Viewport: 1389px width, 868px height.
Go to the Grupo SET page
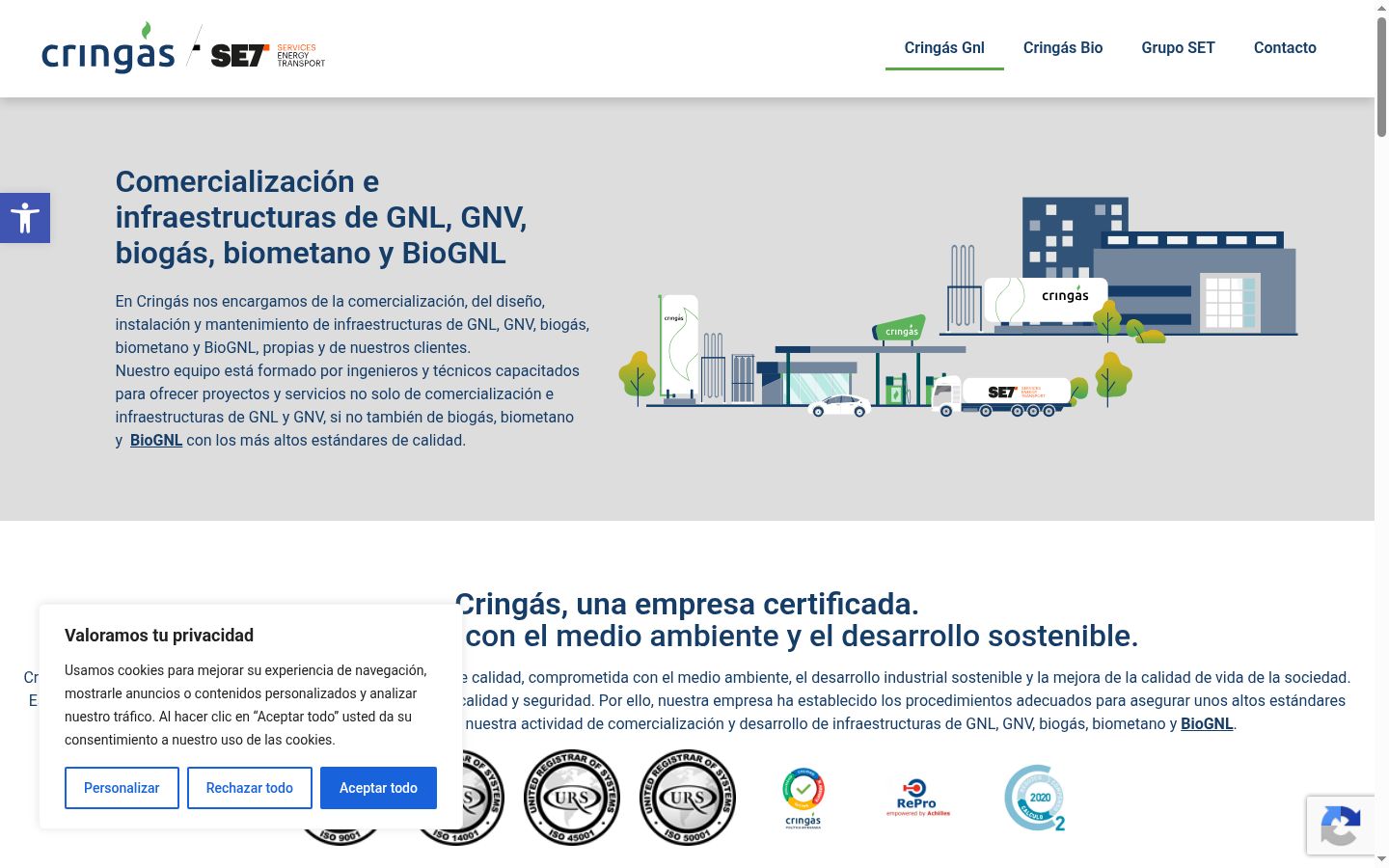(1179, 48)
